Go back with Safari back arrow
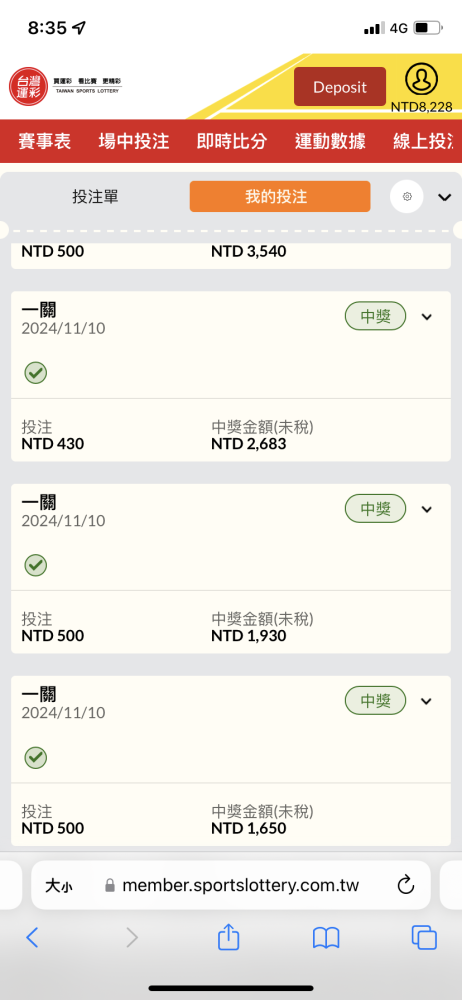462x1000 pixels. coord(32,937)
